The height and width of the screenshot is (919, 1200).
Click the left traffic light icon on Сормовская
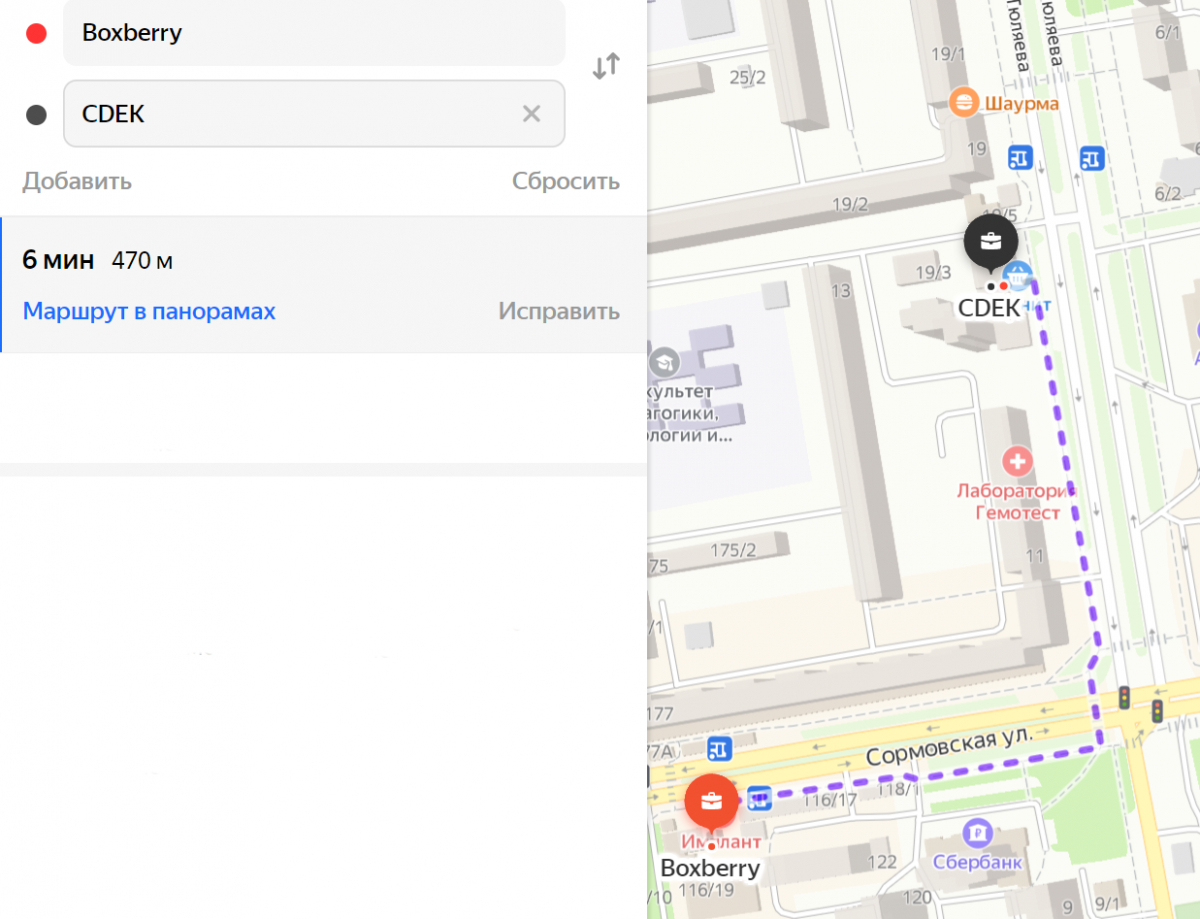click(x=1124, y=697)
